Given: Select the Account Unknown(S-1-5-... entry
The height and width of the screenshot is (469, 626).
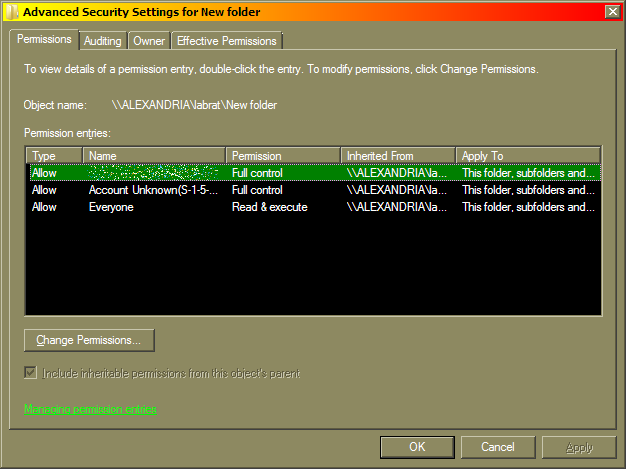Looking at the screenshot, I should coord(313,190).
